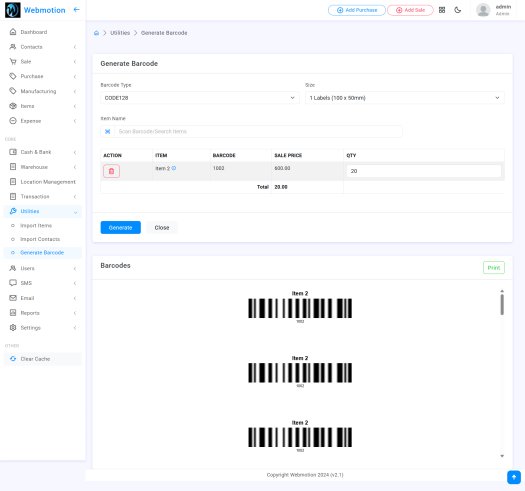Image resolution: width=525 pixels, height=491 pixels.
Task: Expand the Contacts menu chevron
Action: tap(75, 47)
